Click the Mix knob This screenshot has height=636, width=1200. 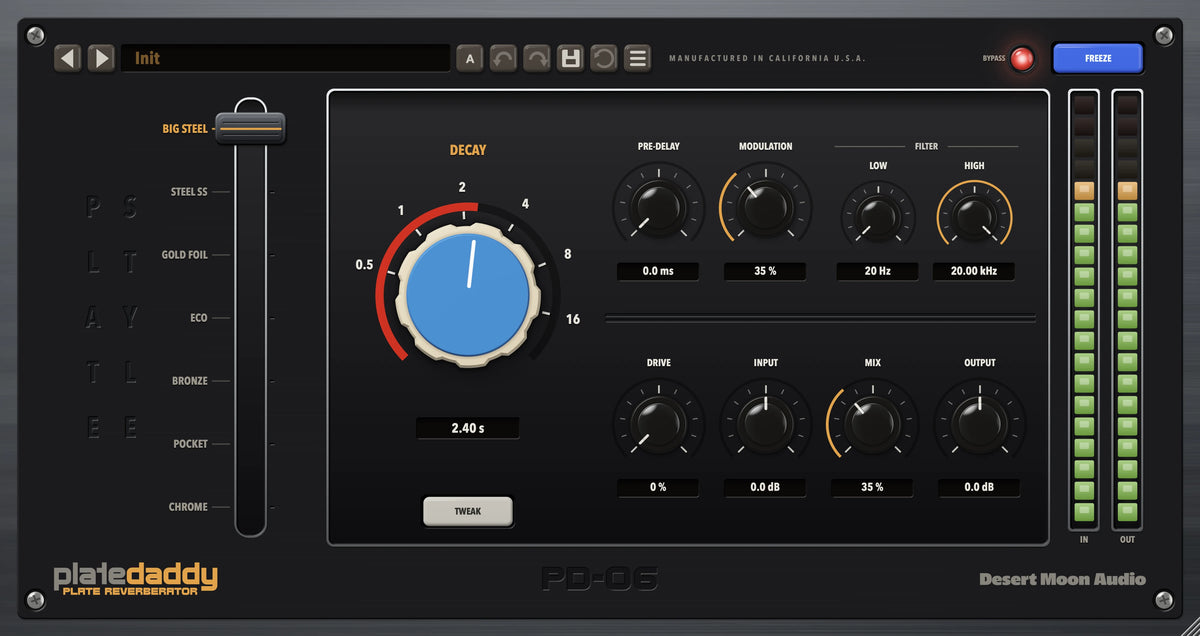pos(872,424)
